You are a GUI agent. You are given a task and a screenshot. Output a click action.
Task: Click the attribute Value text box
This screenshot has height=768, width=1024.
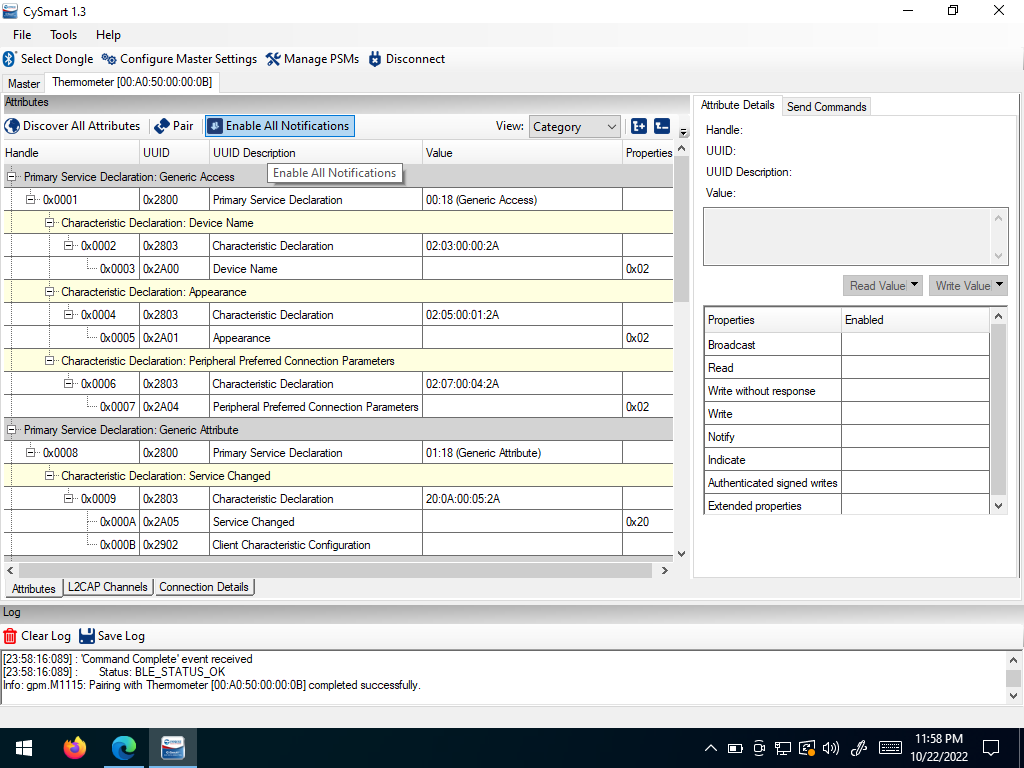tap(856, 236)
